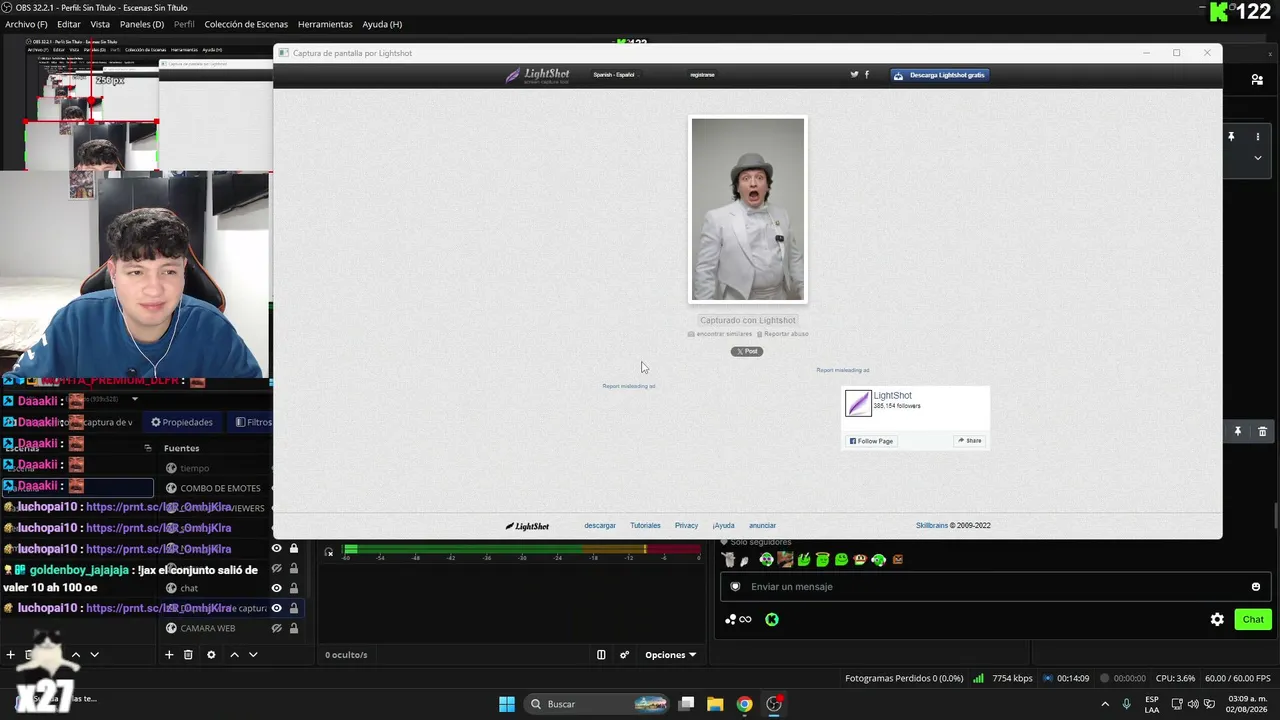Click the Facebook Follow Page button
Screen dimensions: 1280x720
(x=871, y=441)
